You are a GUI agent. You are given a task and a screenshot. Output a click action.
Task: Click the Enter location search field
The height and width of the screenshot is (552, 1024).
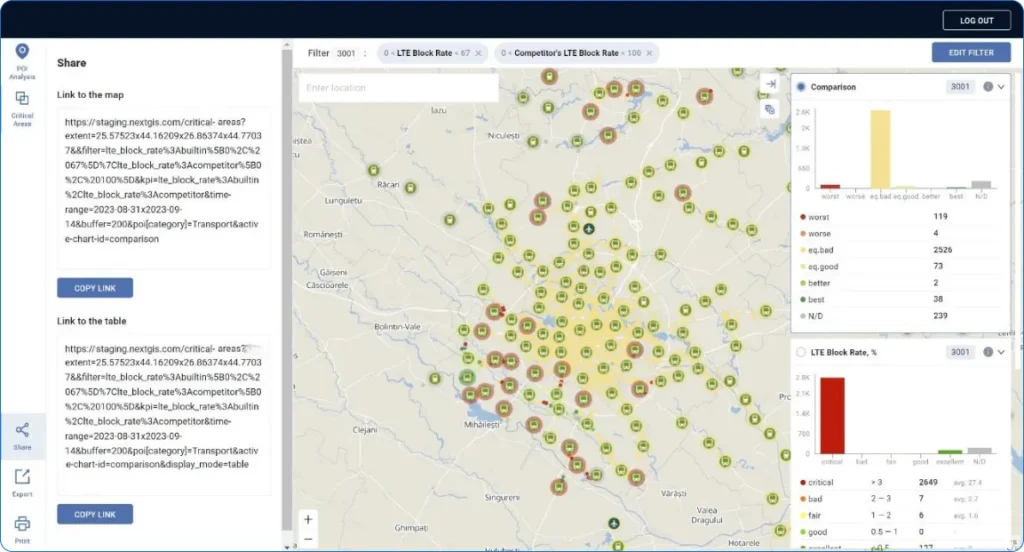pos(398,88)
